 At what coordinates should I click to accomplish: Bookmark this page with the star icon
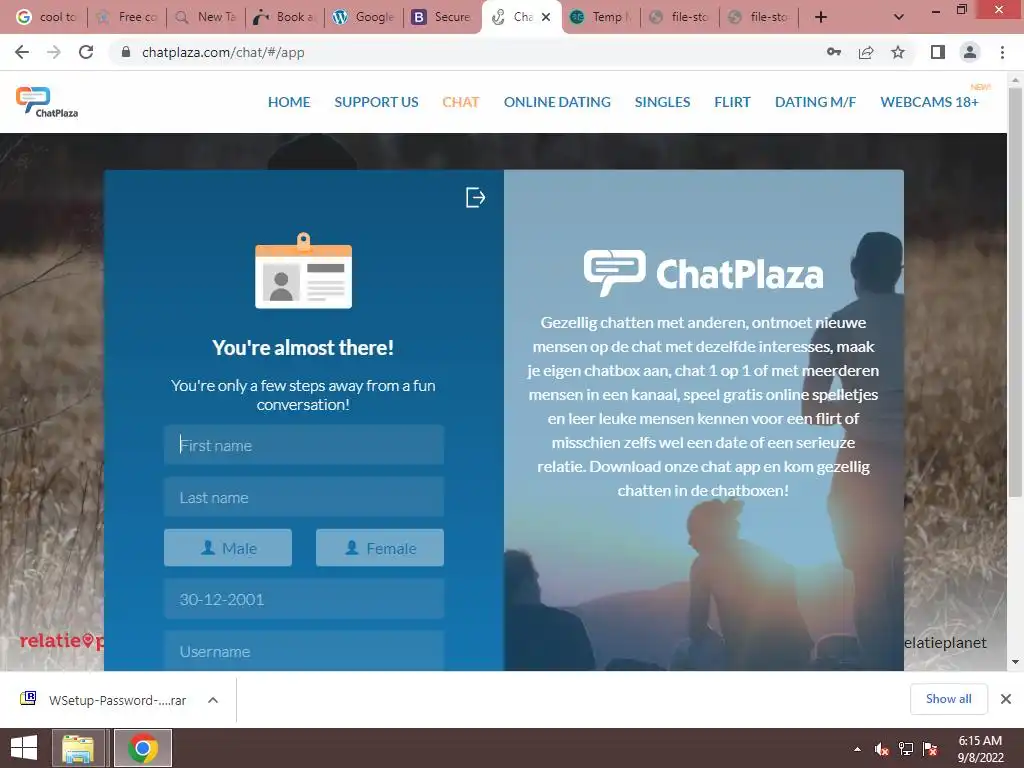click(x=898, y=52)
